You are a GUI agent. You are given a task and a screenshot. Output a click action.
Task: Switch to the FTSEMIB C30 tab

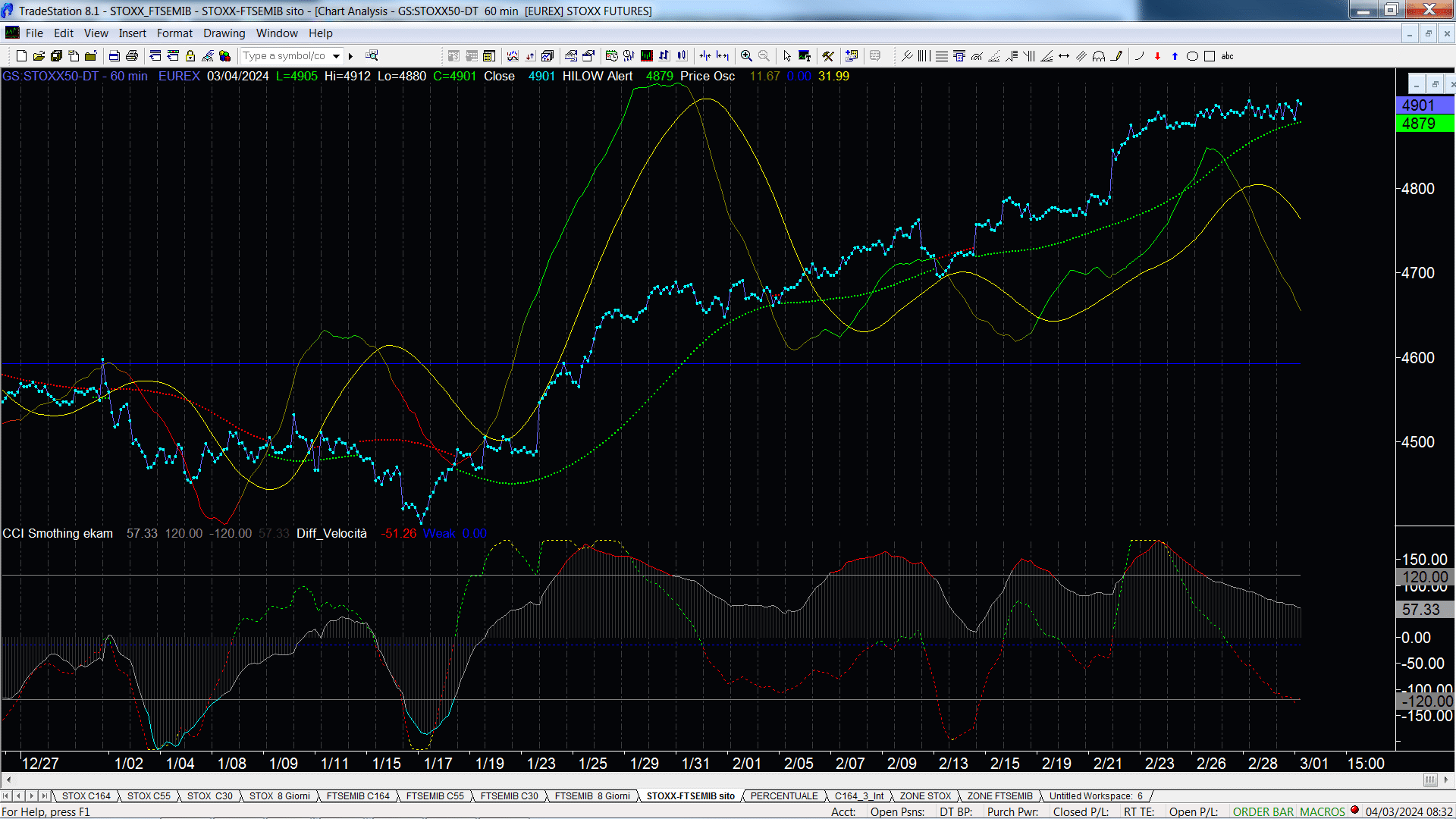[x=509, y=796]
